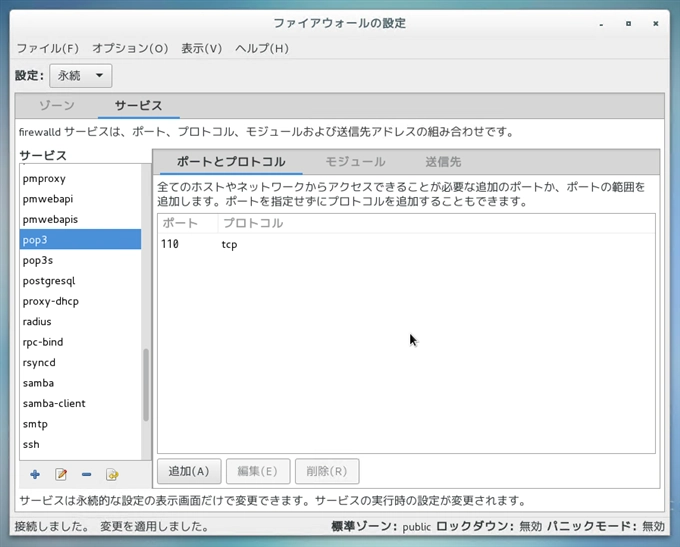The height and width of the screenshot is (547, 680).
Task: Minimize the firewall settings window
Action: pos(601,24)
